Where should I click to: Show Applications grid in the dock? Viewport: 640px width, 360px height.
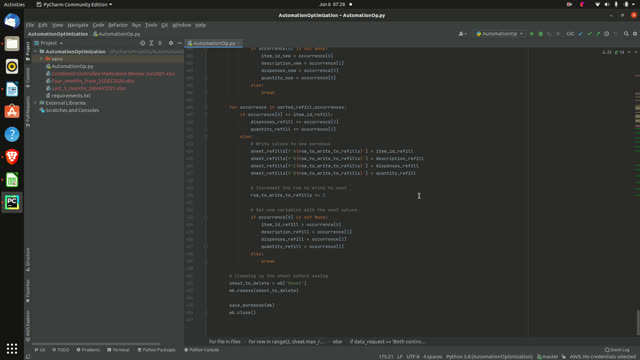click(12, 348)
